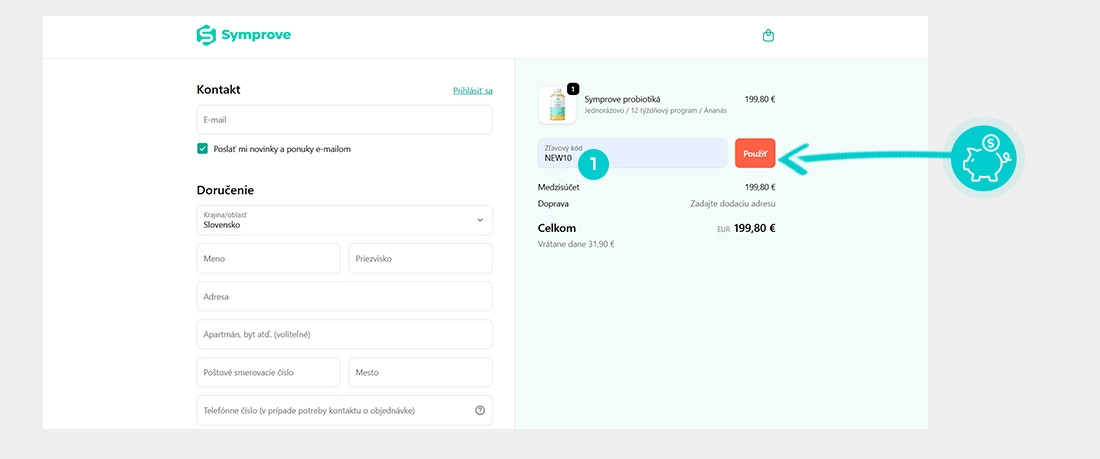Focus the Telefónne číslo phone field
The width and height of the screenshot is (1100, 459).
[x=344, y=411]
